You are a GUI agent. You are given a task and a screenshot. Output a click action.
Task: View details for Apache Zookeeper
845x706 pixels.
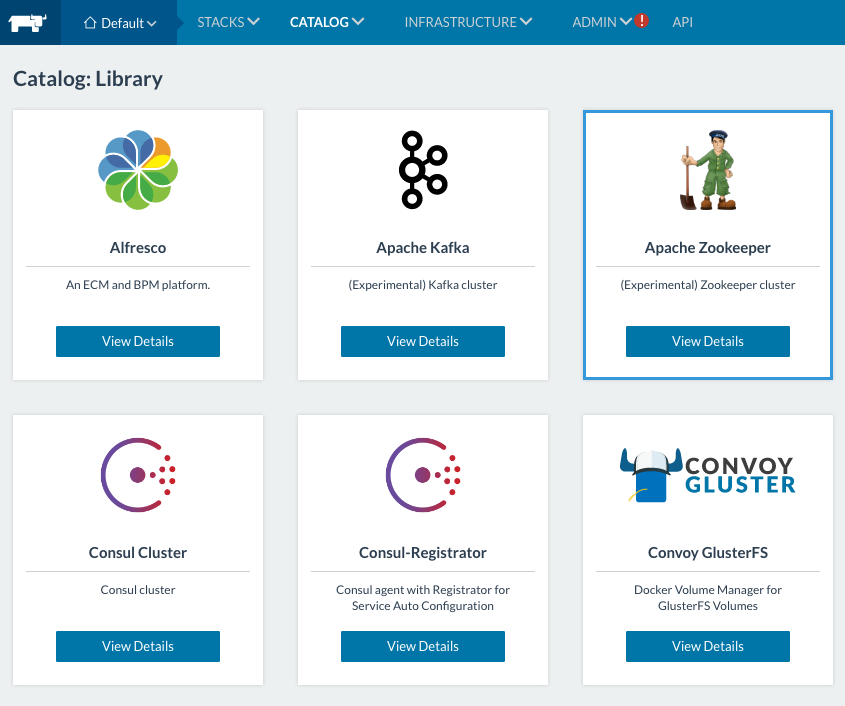tap(708, 341)
